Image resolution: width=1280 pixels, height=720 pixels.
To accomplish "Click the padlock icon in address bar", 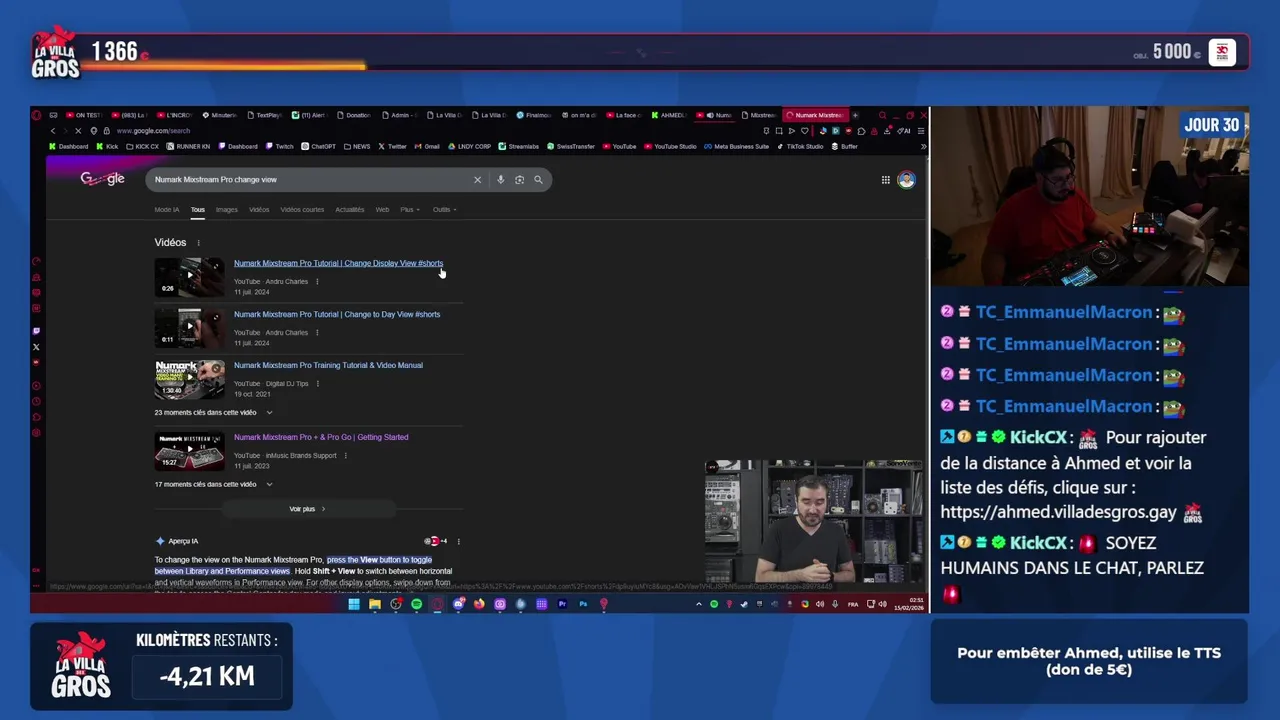I will pyautogui.click(x=106, y=131).
